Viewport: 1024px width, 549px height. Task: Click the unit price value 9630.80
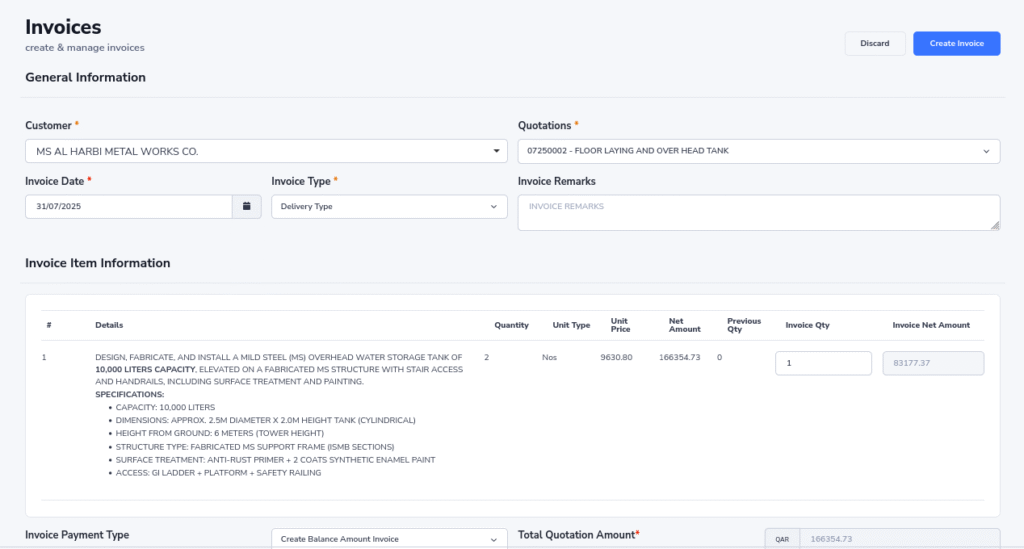pos(616,357)
